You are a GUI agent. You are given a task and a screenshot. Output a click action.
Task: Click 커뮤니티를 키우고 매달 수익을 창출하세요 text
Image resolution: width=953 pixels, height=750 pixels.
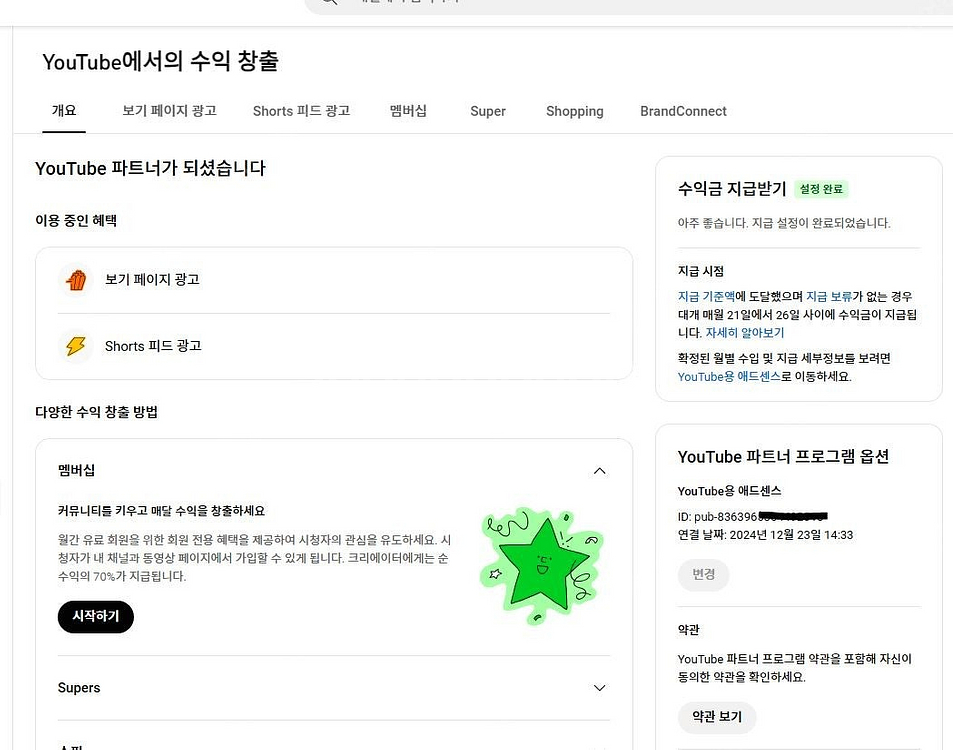pos(162,511)
